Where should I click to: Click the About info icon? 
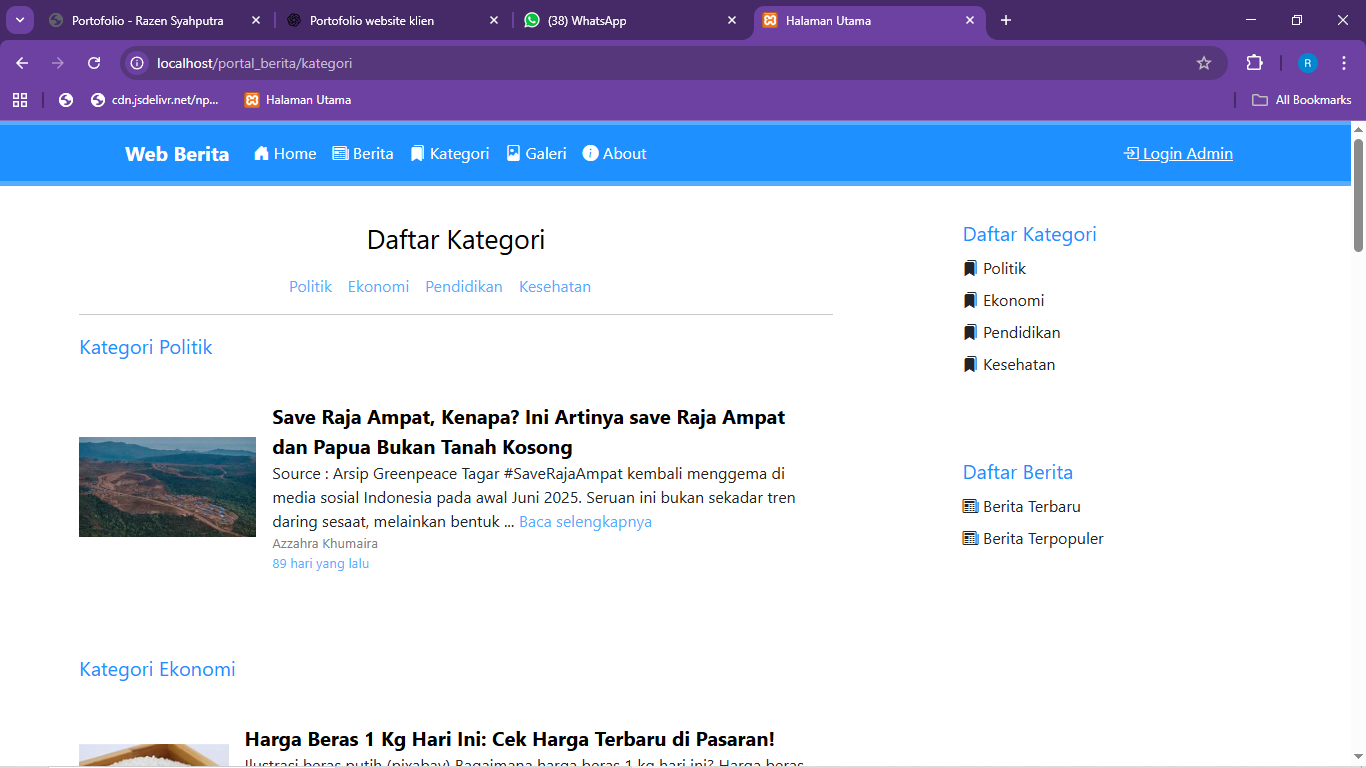click(x=589, y=153)
